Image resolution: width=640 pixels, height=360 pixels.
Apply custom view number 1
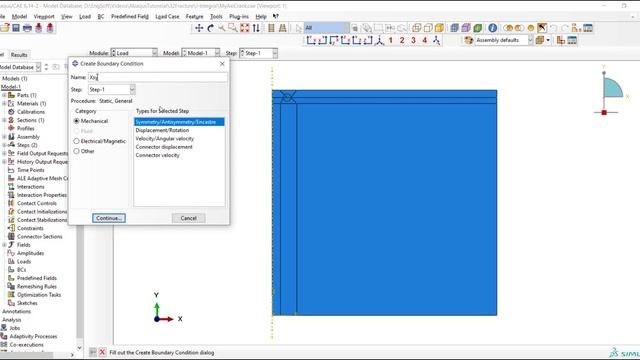tap(391, 40)
